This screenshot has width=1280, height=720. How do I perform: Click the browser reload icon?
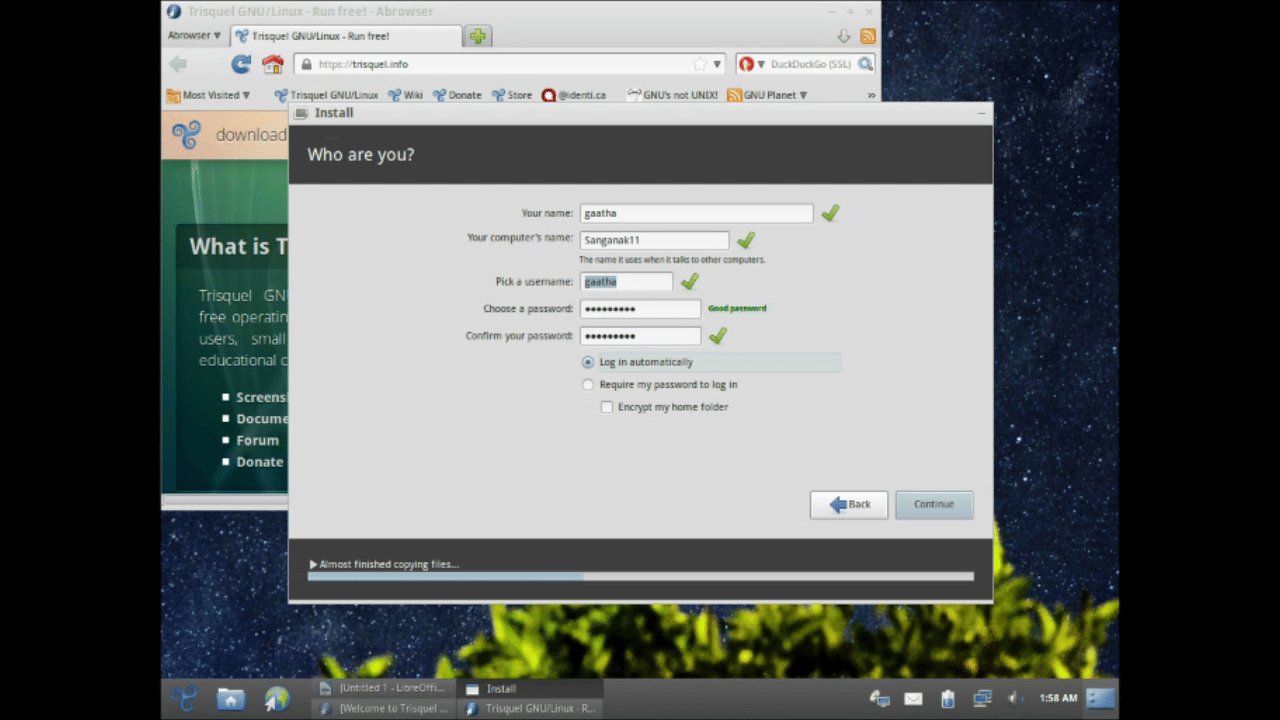tap(241, 64)
